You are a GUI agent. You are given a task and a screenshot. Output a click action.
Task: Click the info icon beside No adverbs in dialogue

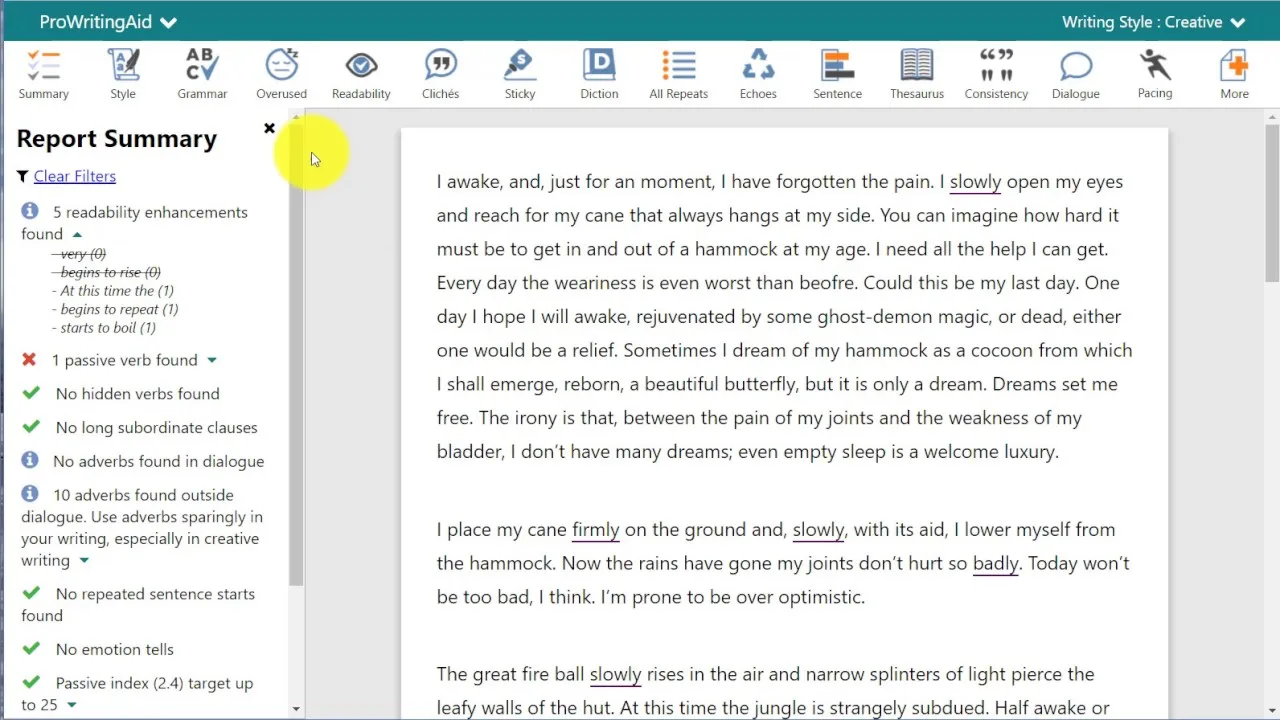[30, 460]
